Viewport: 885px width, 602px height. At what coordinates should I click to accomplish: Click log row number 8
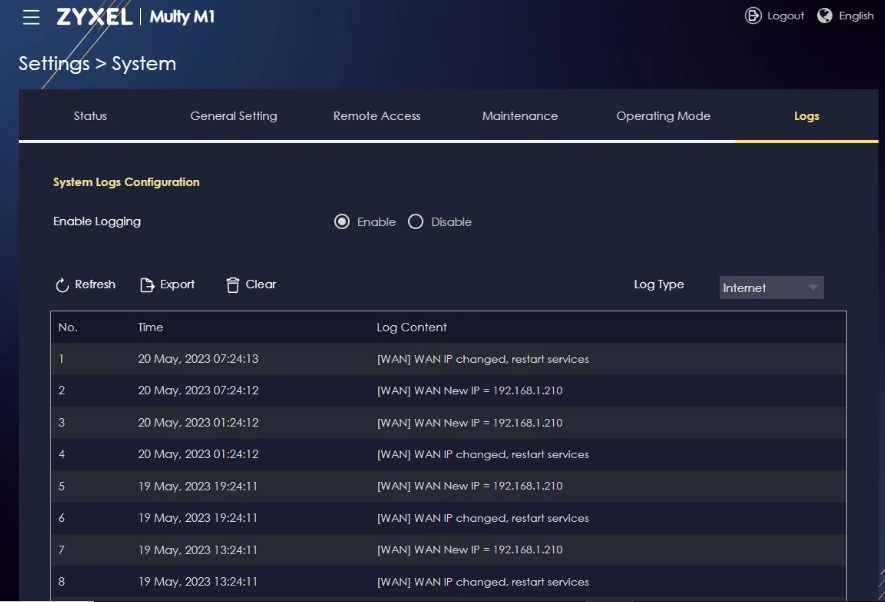[62, 582]
